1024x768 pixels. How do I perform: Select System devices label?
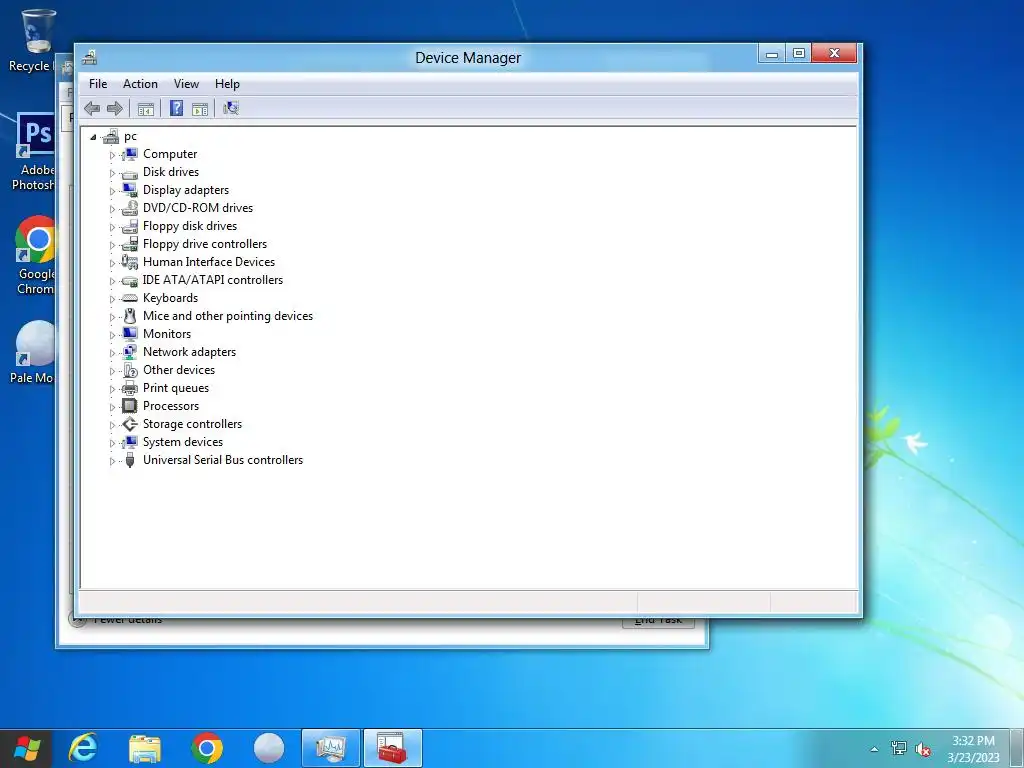[x=183, y=442]
